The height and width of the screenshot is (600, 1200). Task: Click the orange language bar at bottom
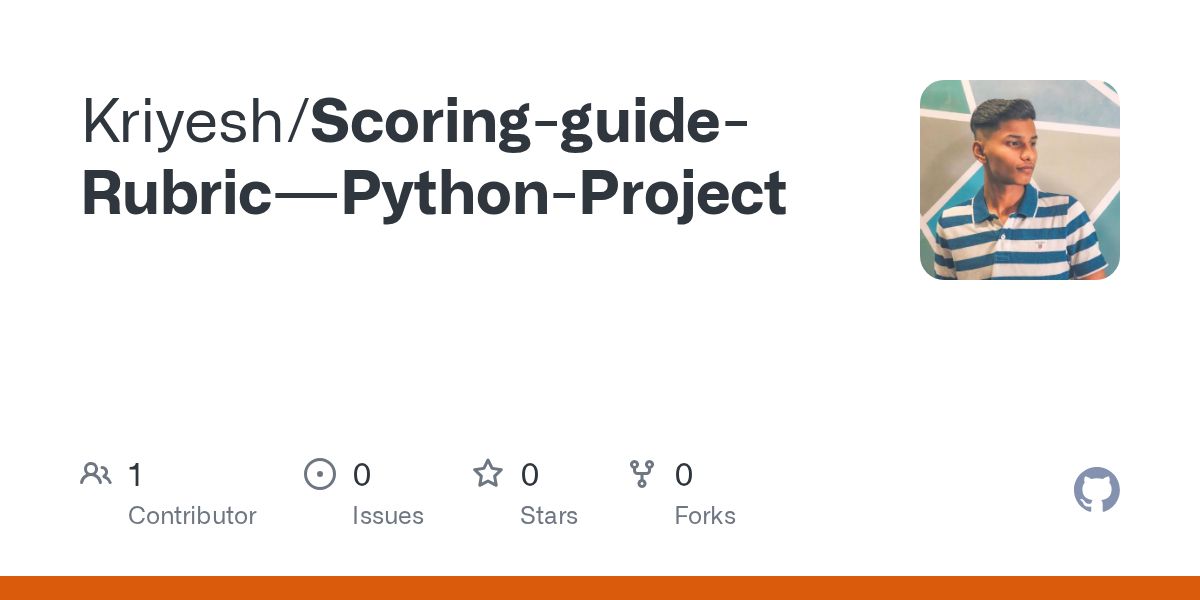[x=600, y=588]
